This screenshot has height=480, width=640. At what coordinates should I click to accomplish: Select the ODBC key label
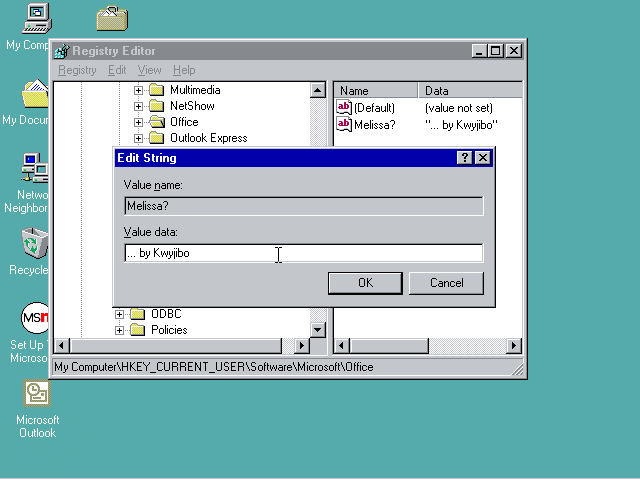(x=166, y=314)
